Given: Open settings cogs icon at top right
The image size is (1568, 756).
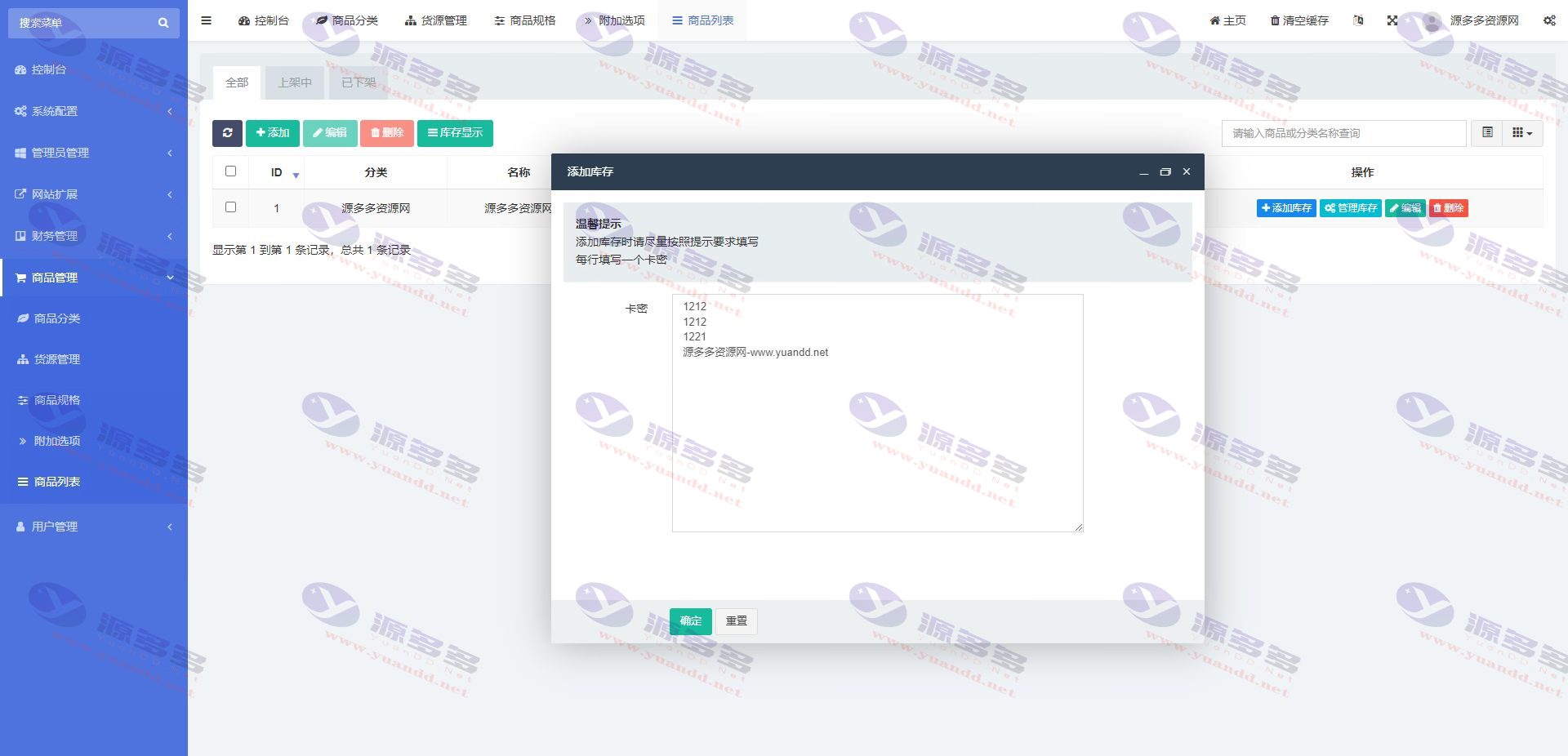Looking at the screenshot, I should (x=1549, y=20).
